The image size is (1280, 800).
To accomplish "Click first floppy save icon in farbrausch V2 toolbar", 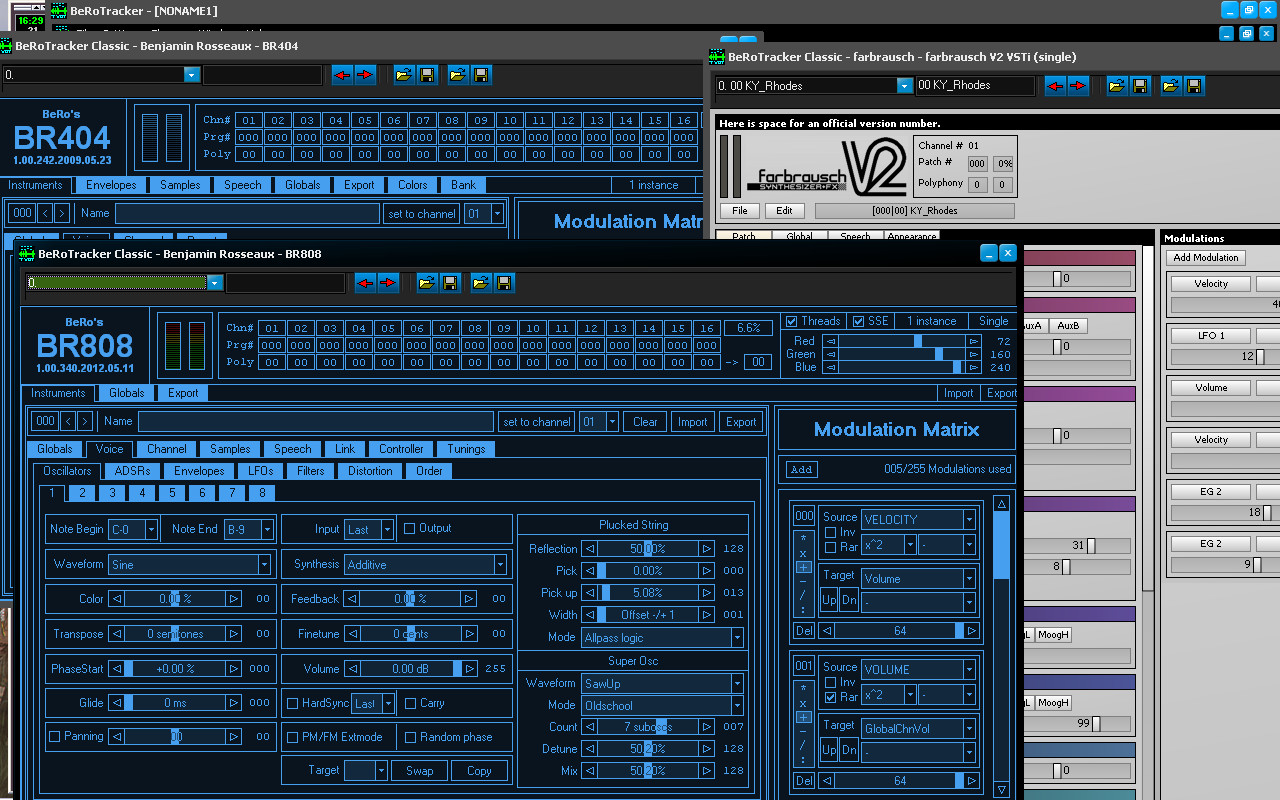I will (x=1140, y=86).
